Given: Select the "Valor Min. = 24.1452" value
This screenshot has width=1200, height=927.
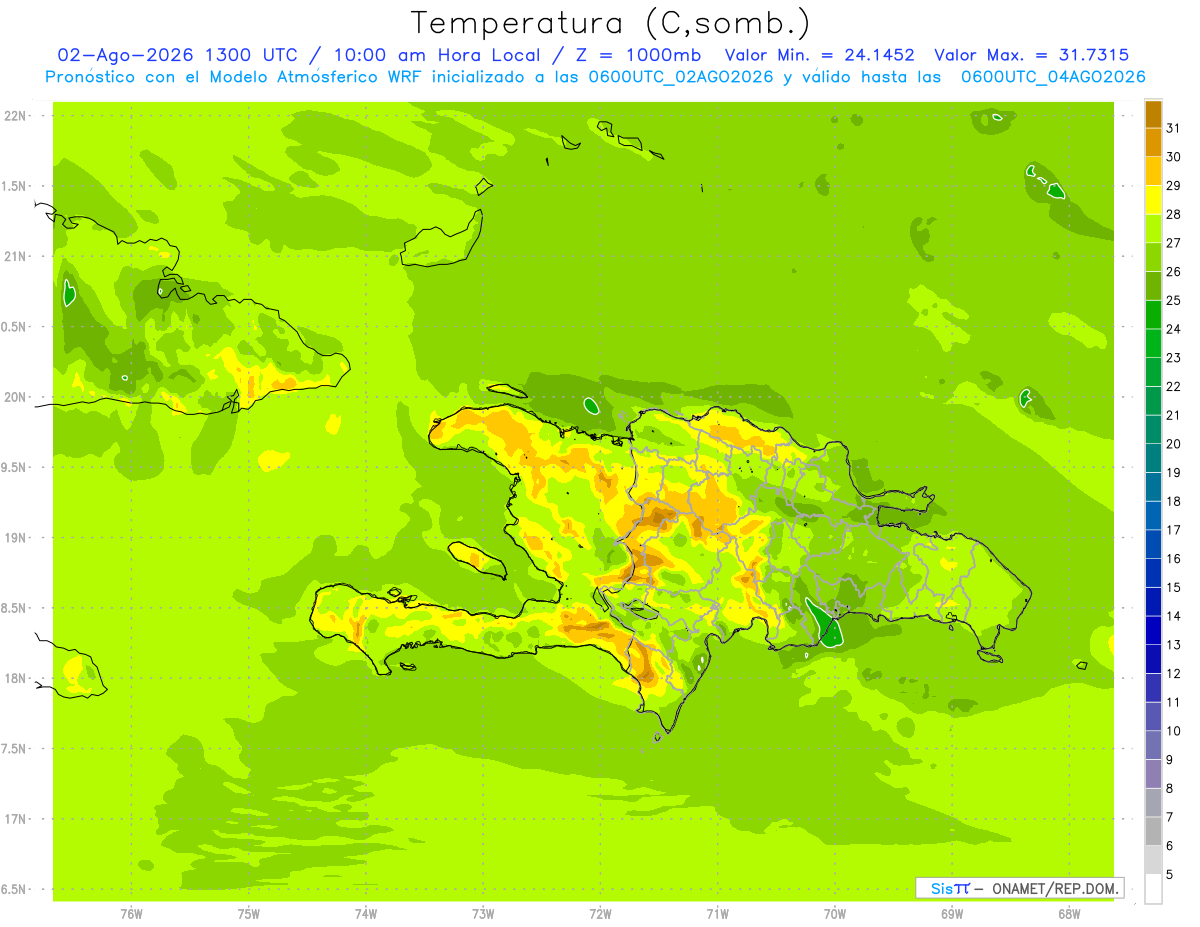Looking at the screenshot, I should point(820,55).
